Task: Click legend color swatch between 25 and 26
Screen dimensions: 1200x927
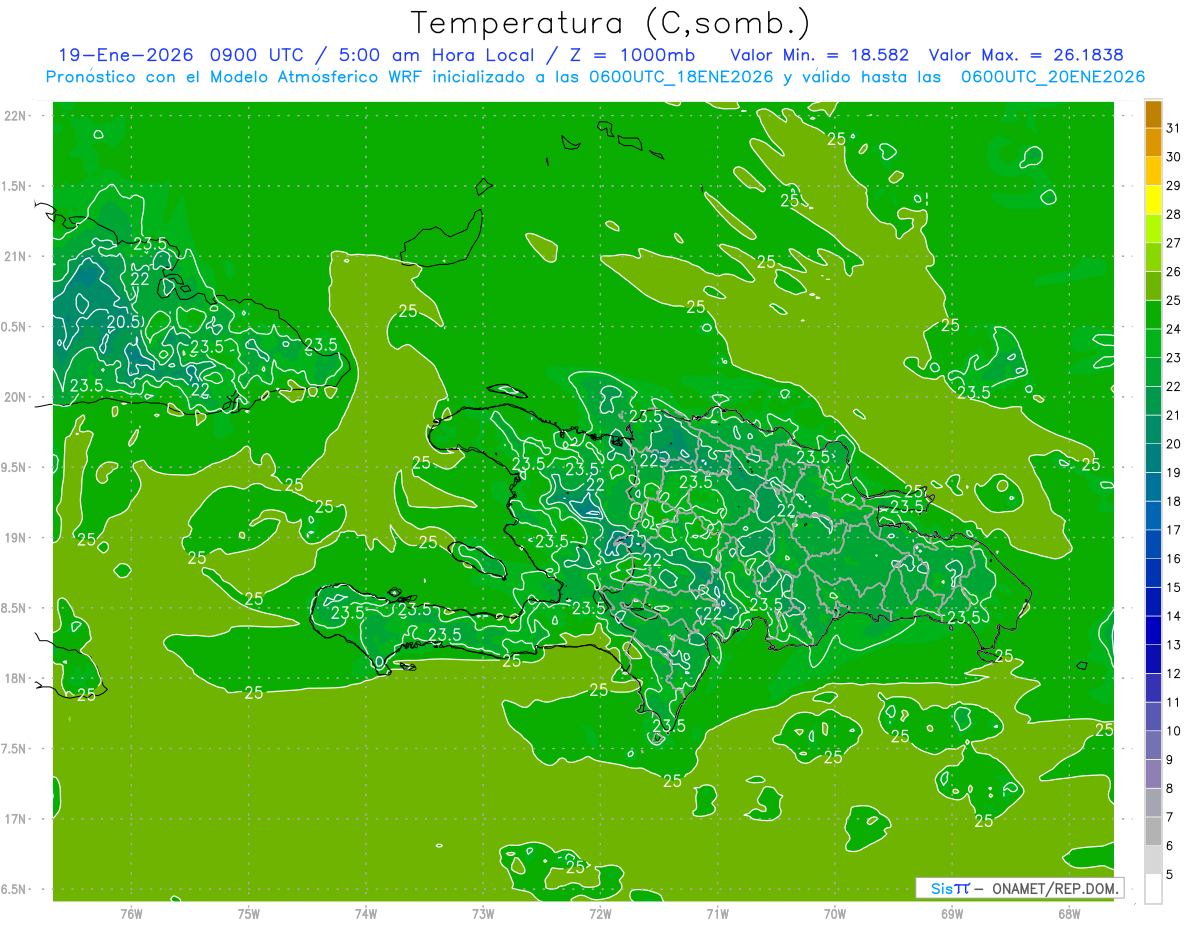Action: (x=1153, y=286)
